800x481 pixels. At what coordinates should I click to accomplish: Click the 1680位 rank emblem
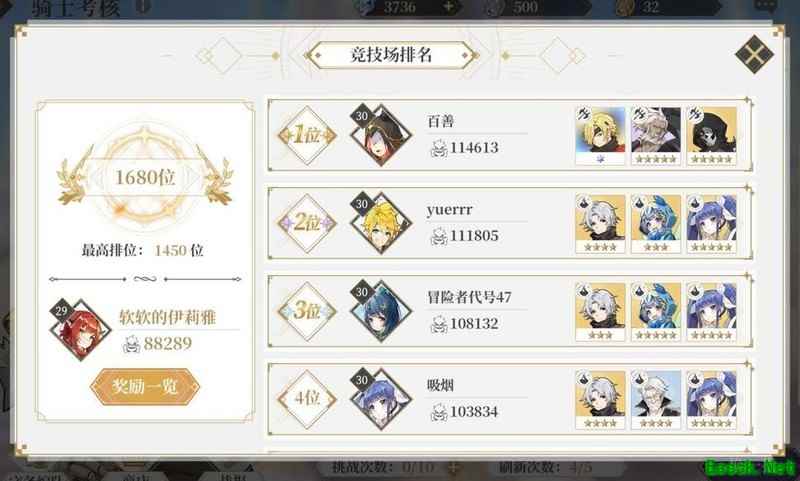[145, 178]
